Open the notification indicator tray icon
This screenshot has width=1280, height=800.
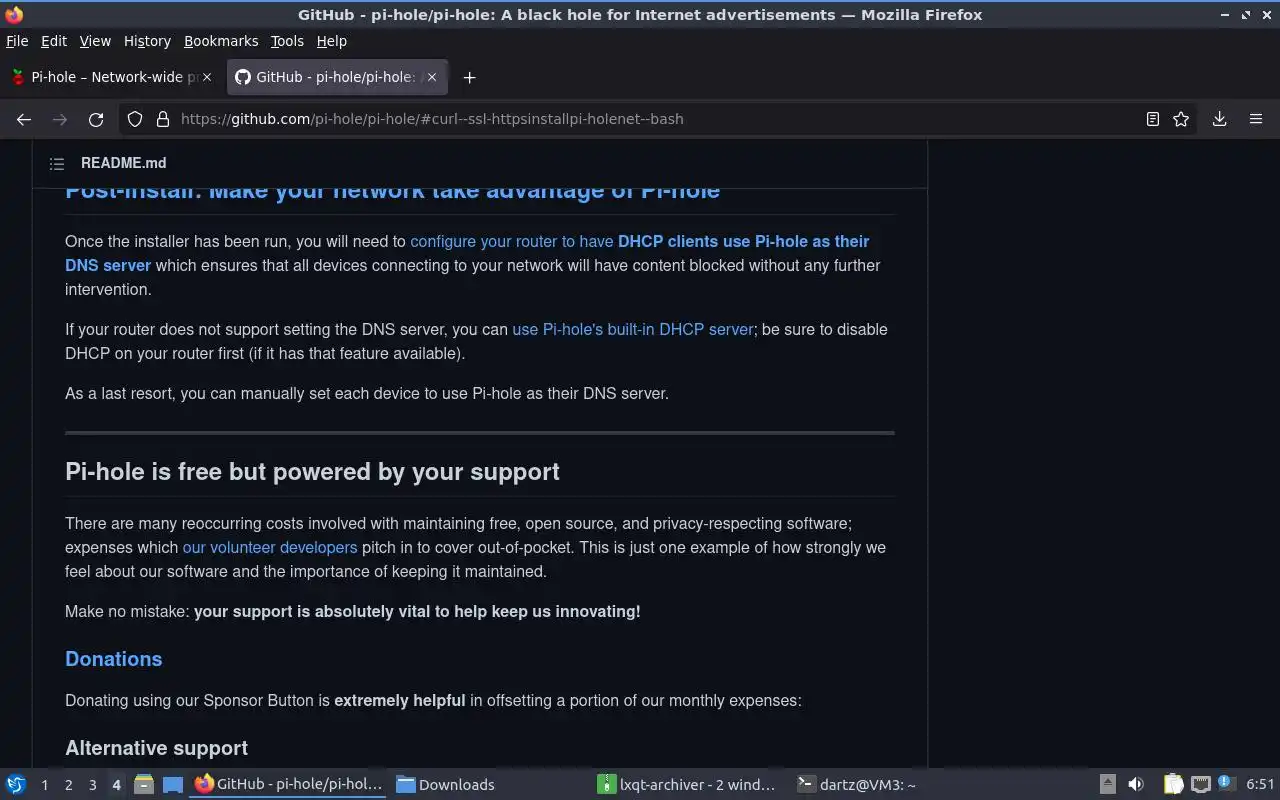(1225, 784)
